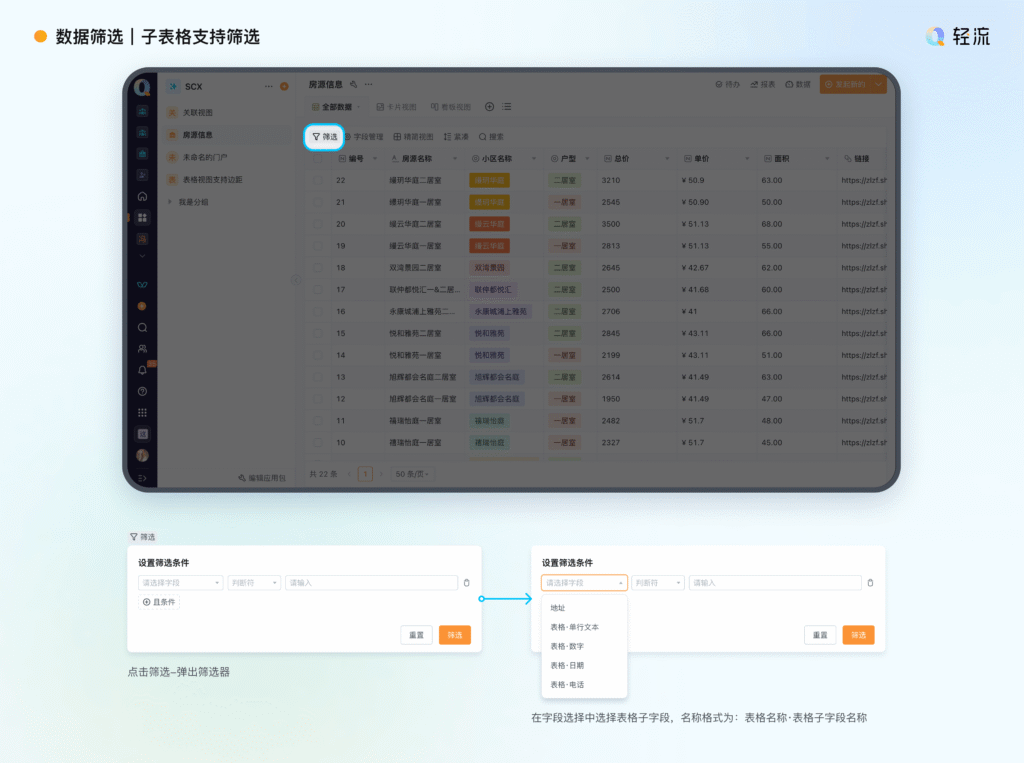Open 报表 reports in the top bar
The width and height of the screenshot is (1024, 763).
point(763,85)
